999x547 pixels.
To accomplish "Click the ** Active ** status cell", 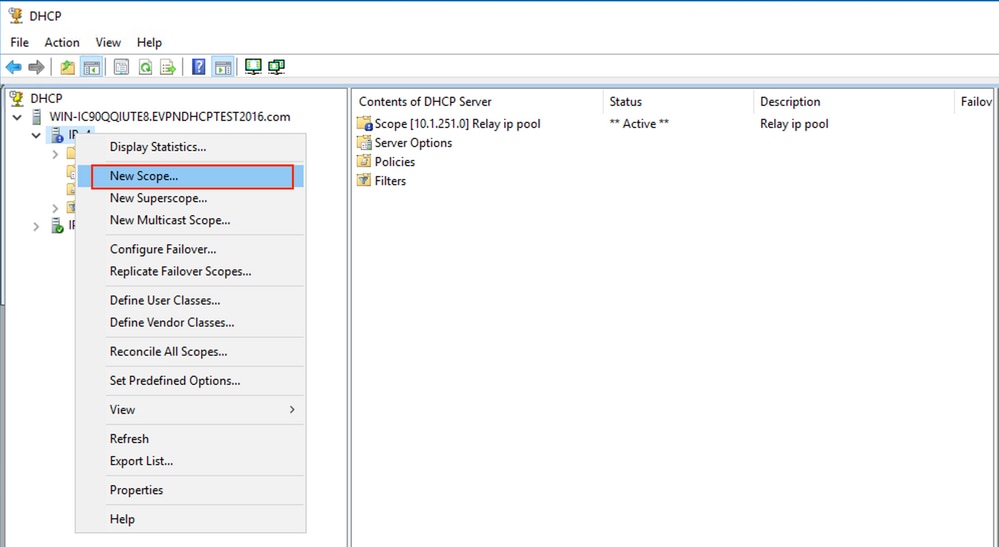I will tap(639, 124).
